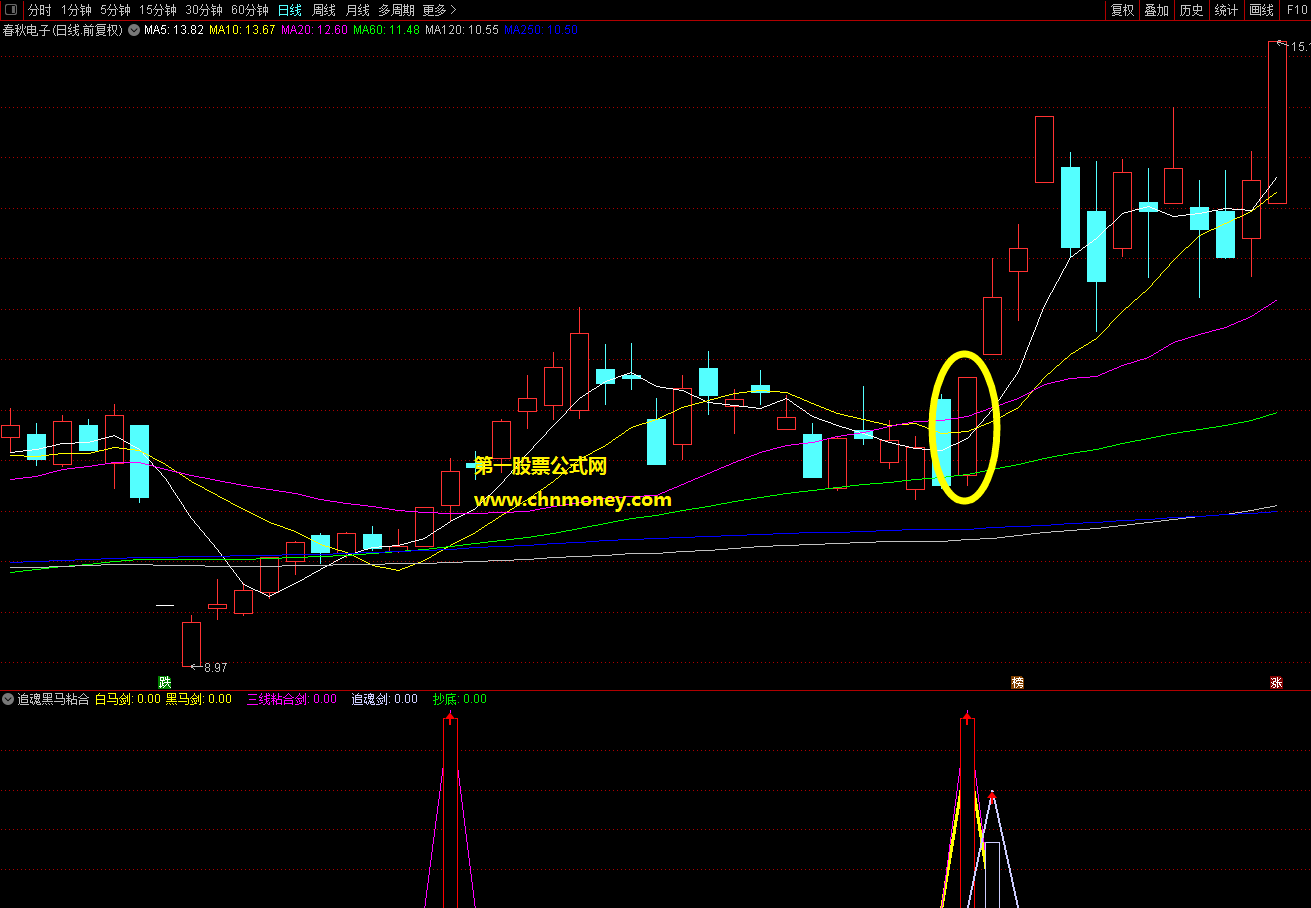Screen dimensions: 1311x908
Task: Open the F10 company info button
Action: [1295, 10]
